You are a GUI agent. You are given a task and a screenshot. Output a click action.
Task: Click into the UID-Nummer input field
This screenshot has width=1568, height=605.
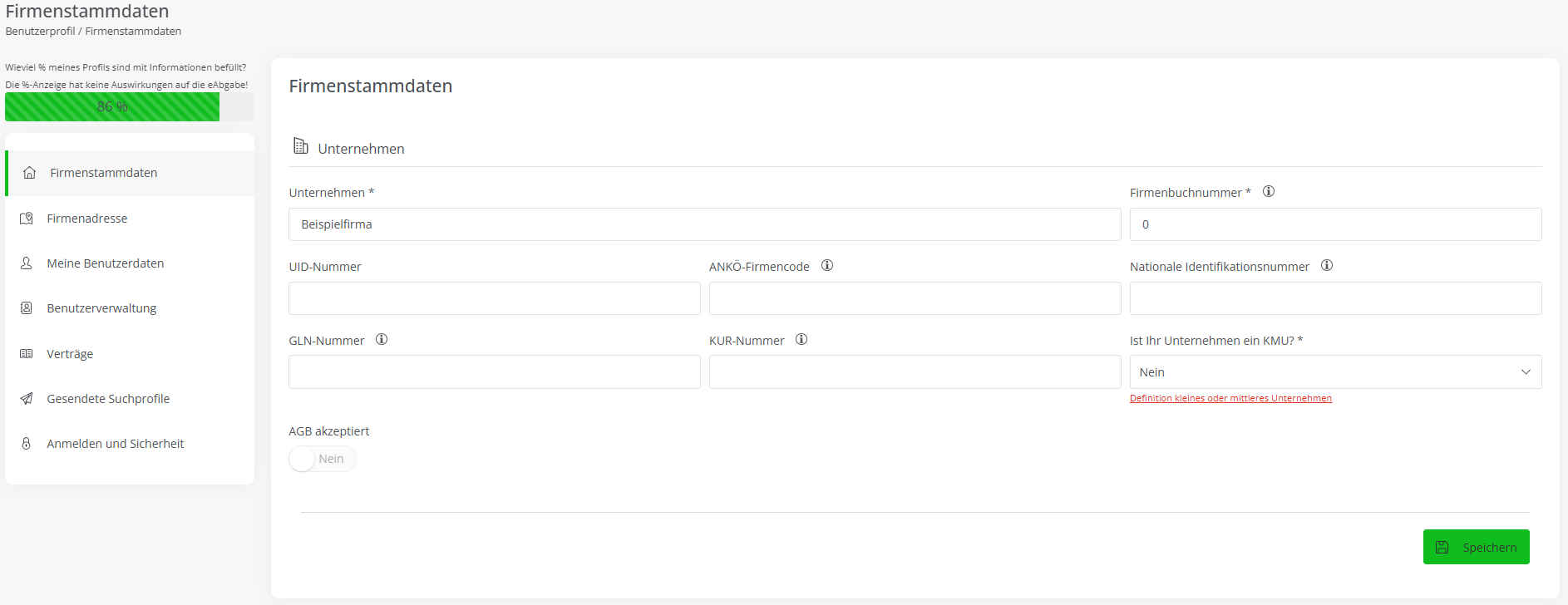click(494, 298)
